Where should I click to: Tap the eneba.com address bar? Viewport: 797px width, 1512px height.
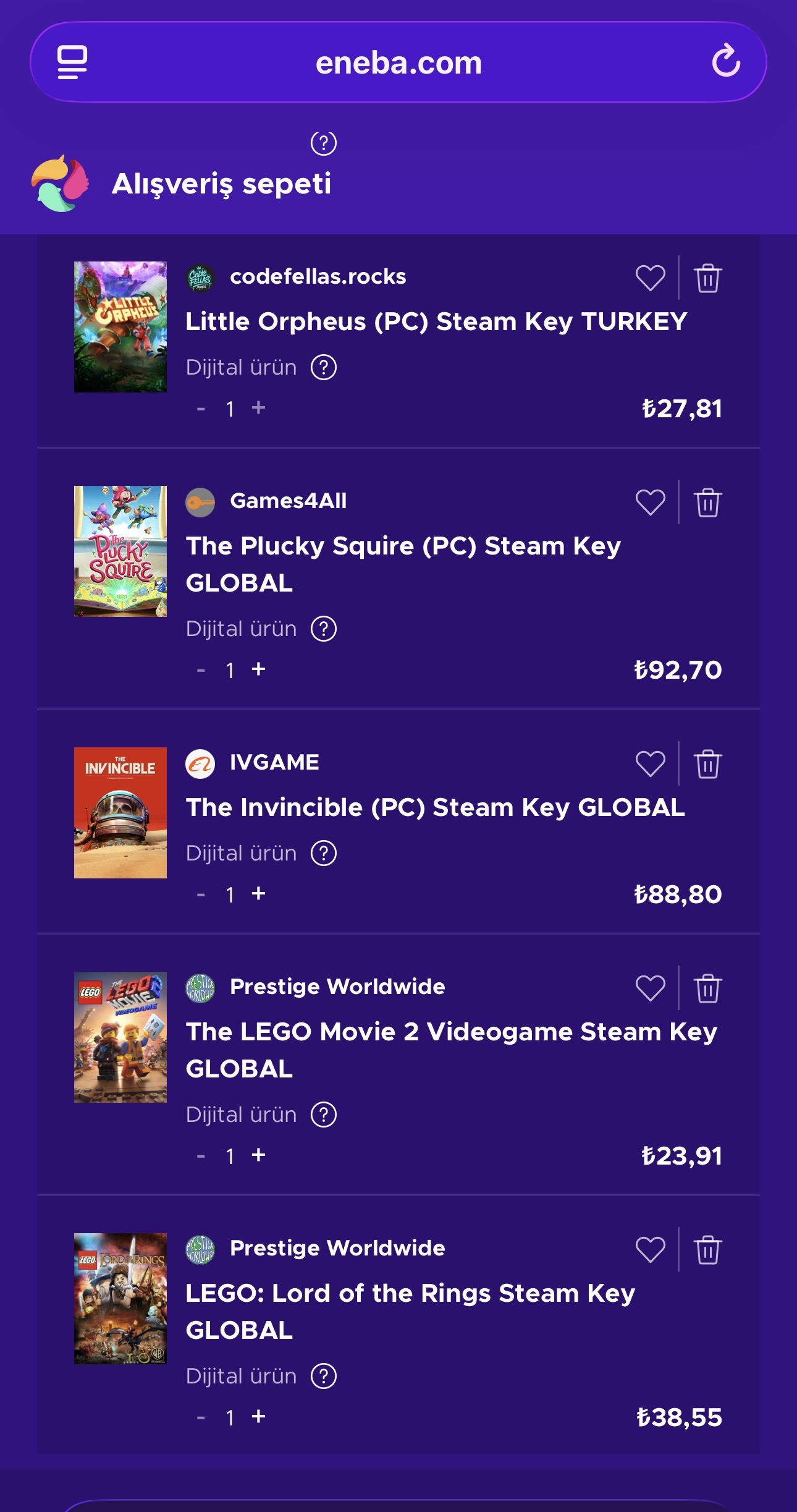point(399,62)
